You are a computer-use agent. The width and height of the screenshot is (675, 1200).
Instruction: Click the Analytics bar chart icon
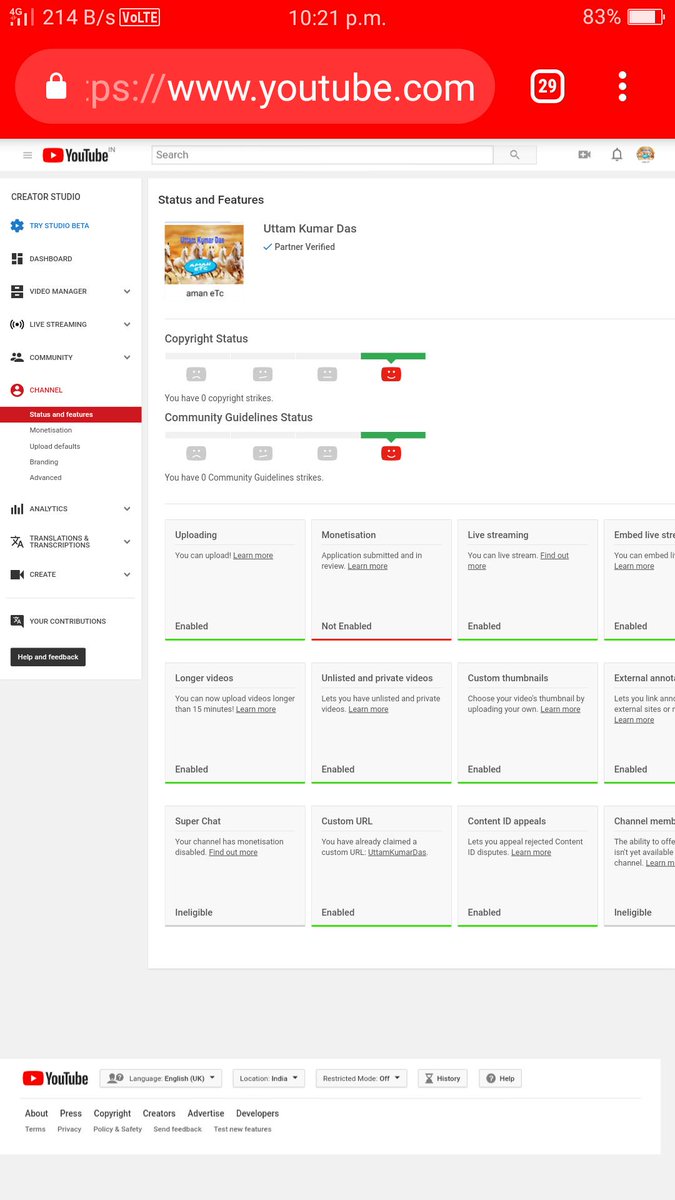point(17,509)
